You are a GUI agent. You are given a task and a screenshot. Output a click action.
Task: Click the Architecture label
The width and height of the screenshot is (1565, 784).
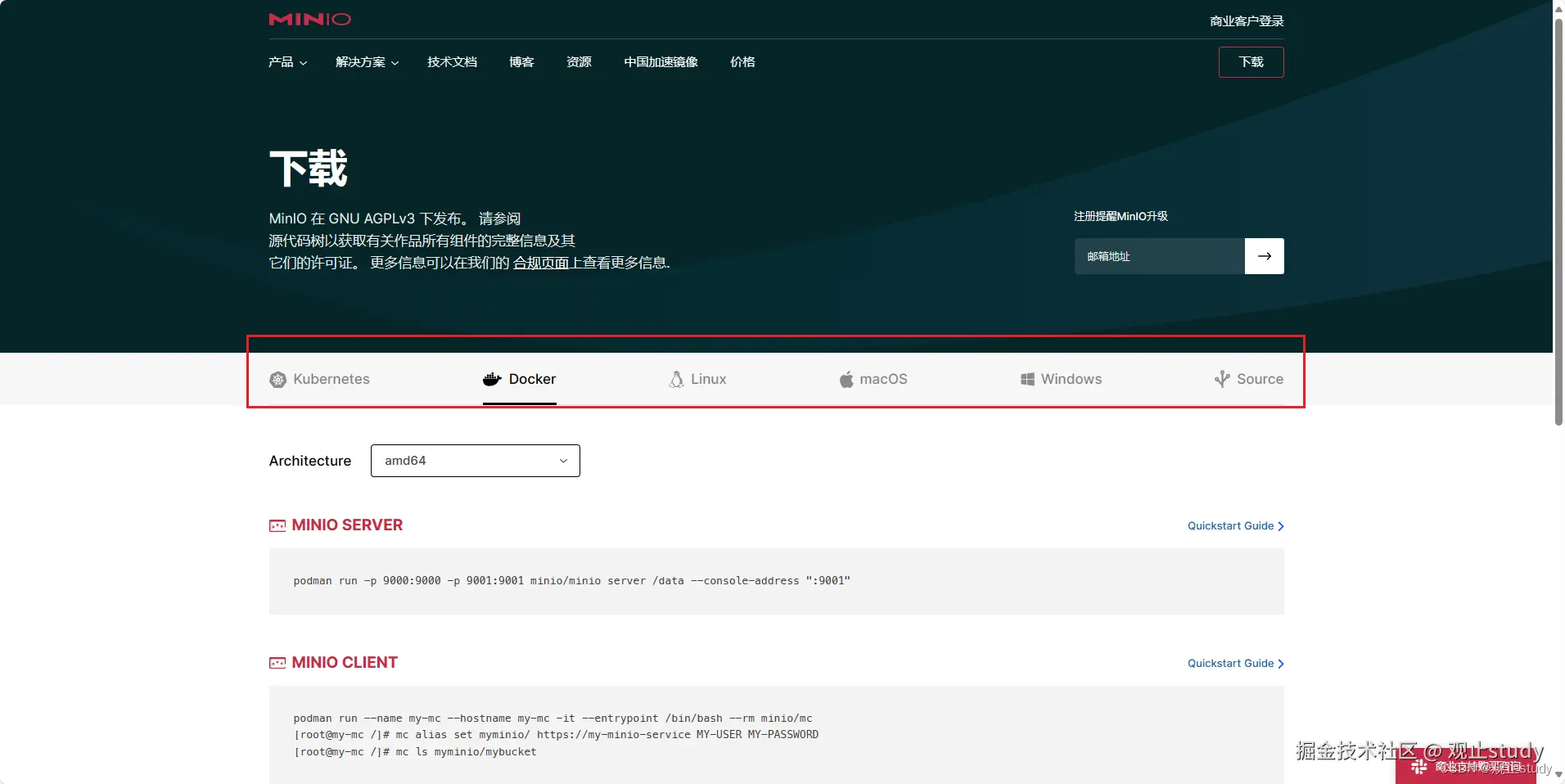coord(310,461)
